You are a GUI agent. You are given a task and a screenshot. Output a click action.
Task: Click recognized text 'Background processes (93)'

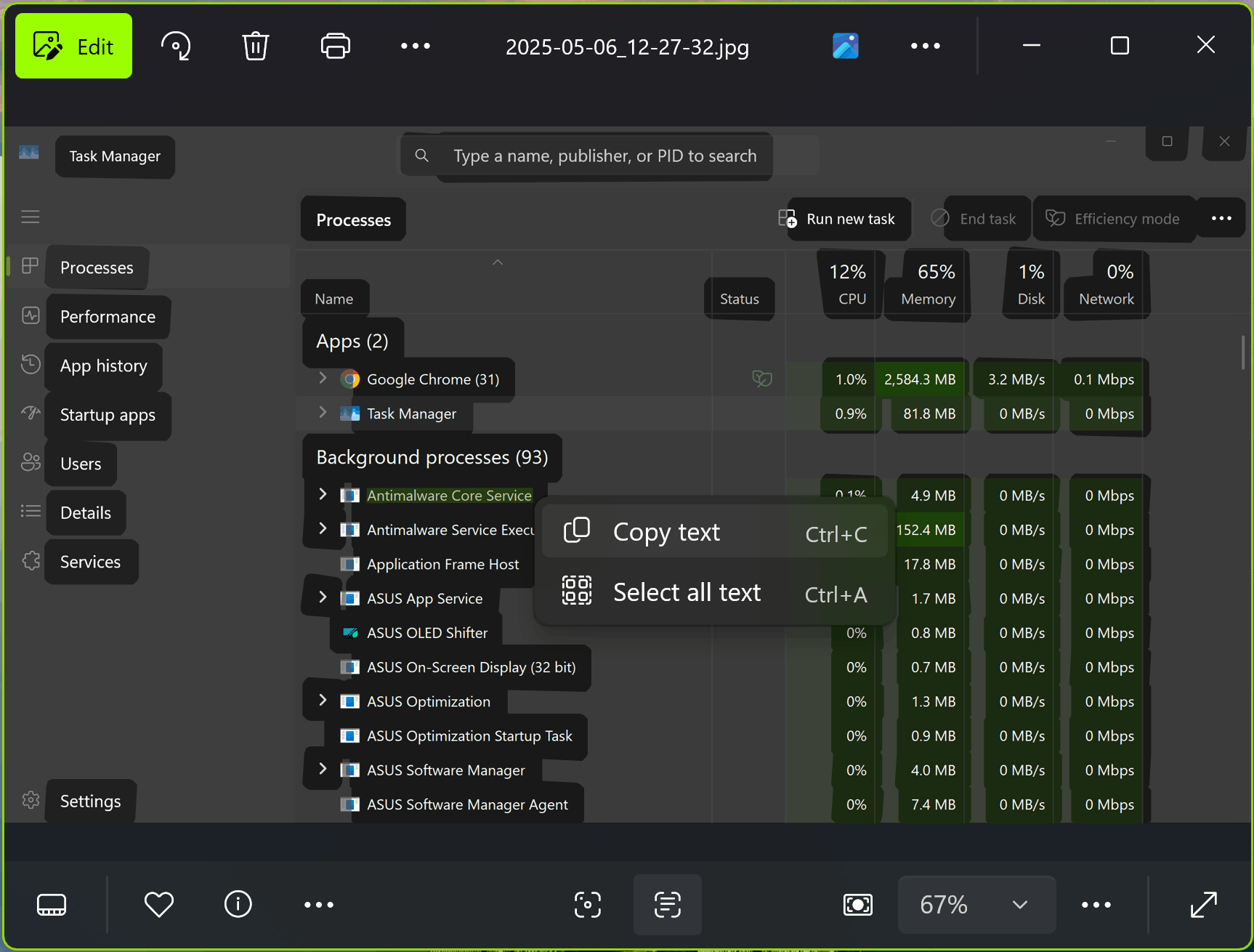click(432, 458)
